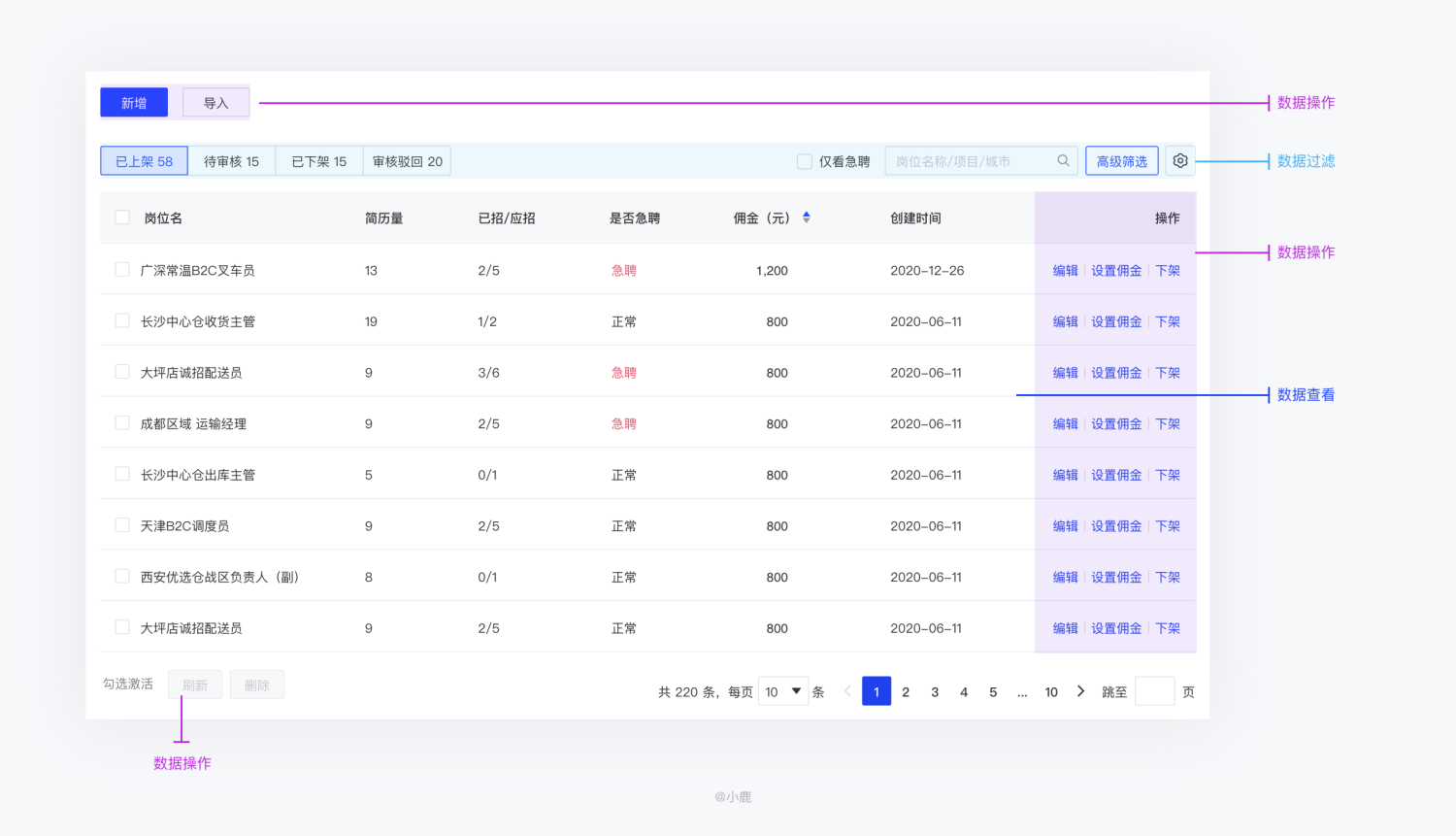Tick the 天津B2C调度员 row checkbox

tap(122, 525)
